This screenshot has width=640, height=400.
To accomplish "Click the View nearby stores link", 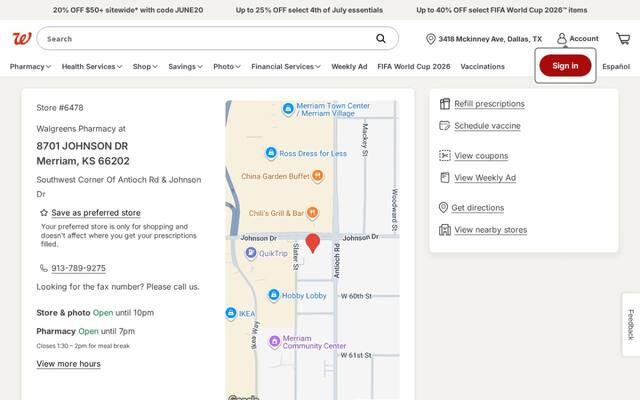I will (491, 229).
